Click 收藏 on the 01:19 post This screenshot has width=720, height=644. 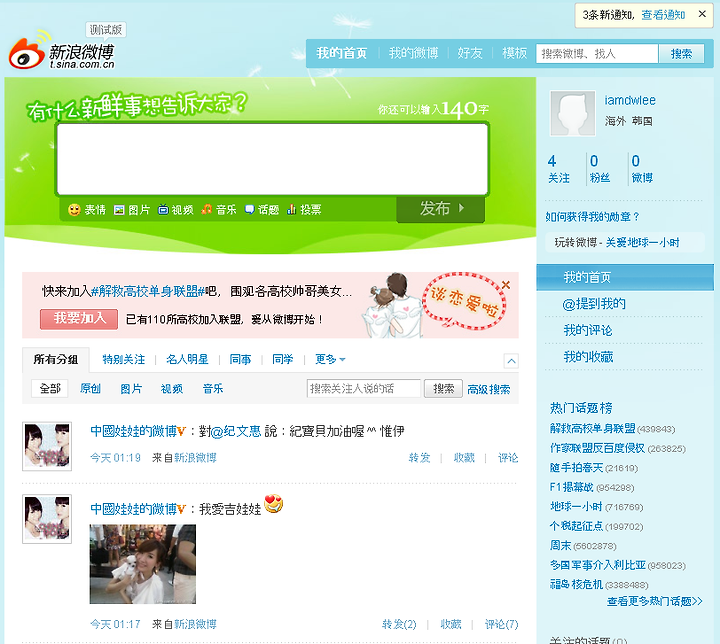[464, 458]
